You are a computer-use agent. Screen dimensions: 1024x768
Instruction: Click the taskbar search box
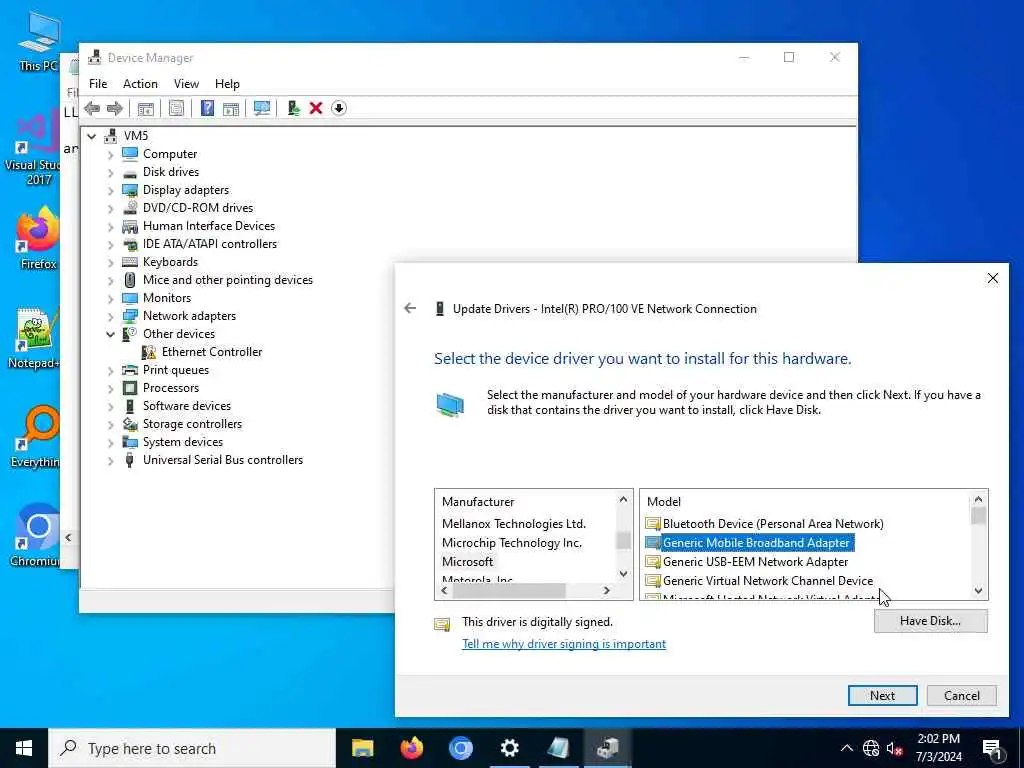click(192, 748)
